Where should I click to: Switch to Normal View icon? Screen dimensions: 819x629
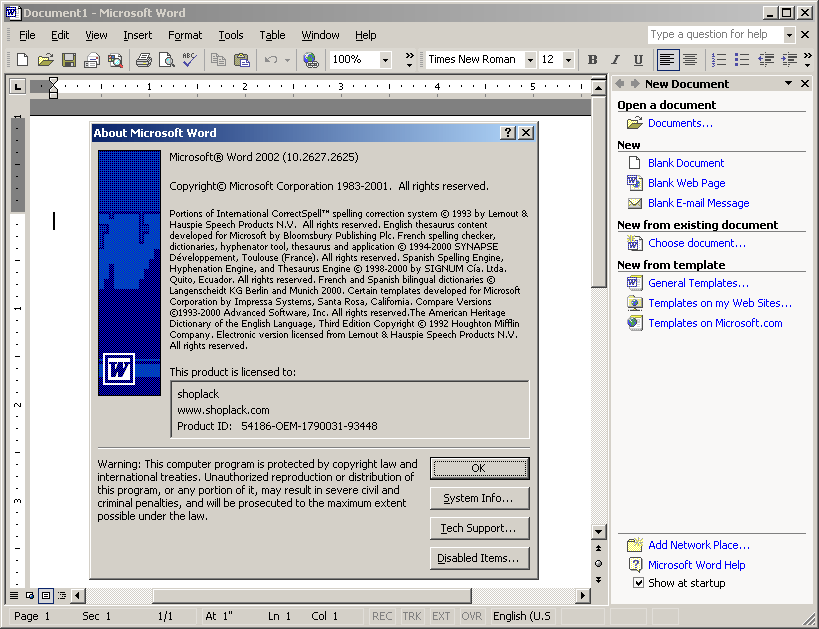click(14, 595)
